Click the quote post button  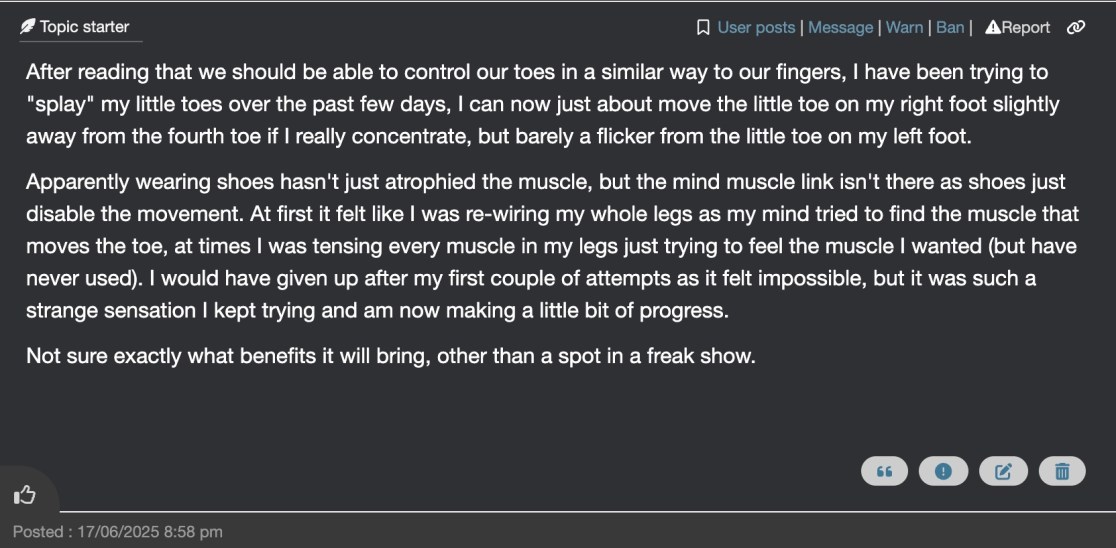(x=884, y=471)
